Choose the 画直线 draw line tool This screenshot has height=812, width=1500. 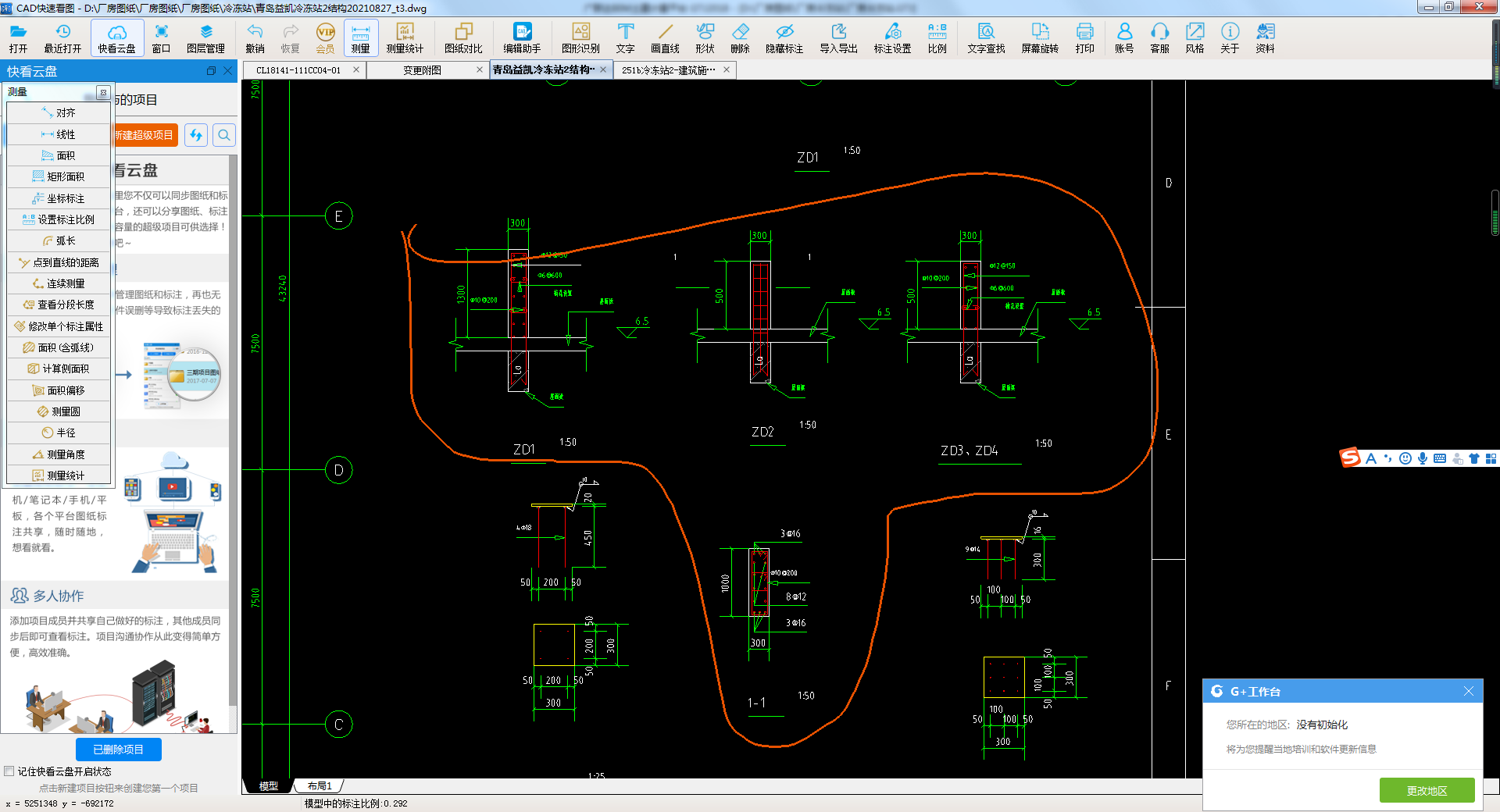pyautogui.click(x=665, y=37)
